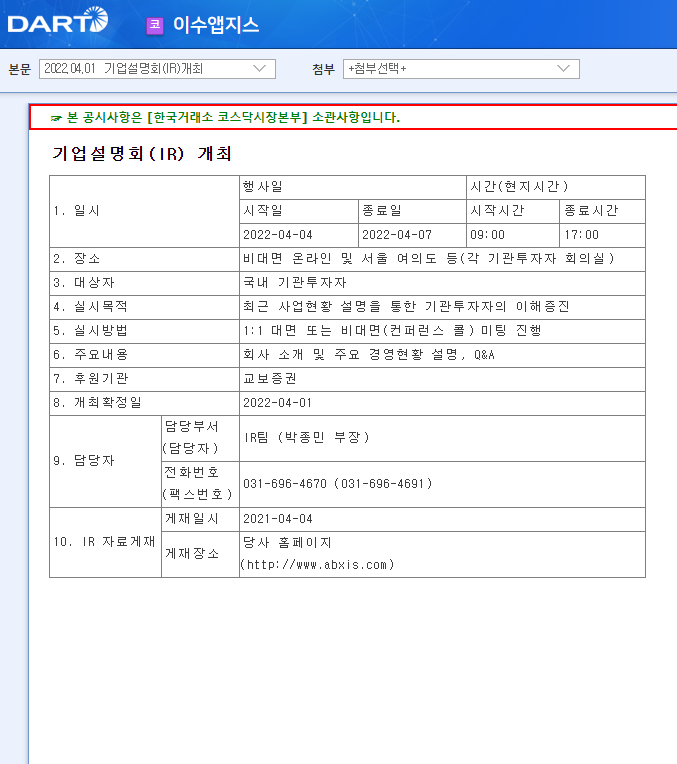The image size is (677, 764).
Task: Click the start date 2022-04-04 cell
Action: 299,235
